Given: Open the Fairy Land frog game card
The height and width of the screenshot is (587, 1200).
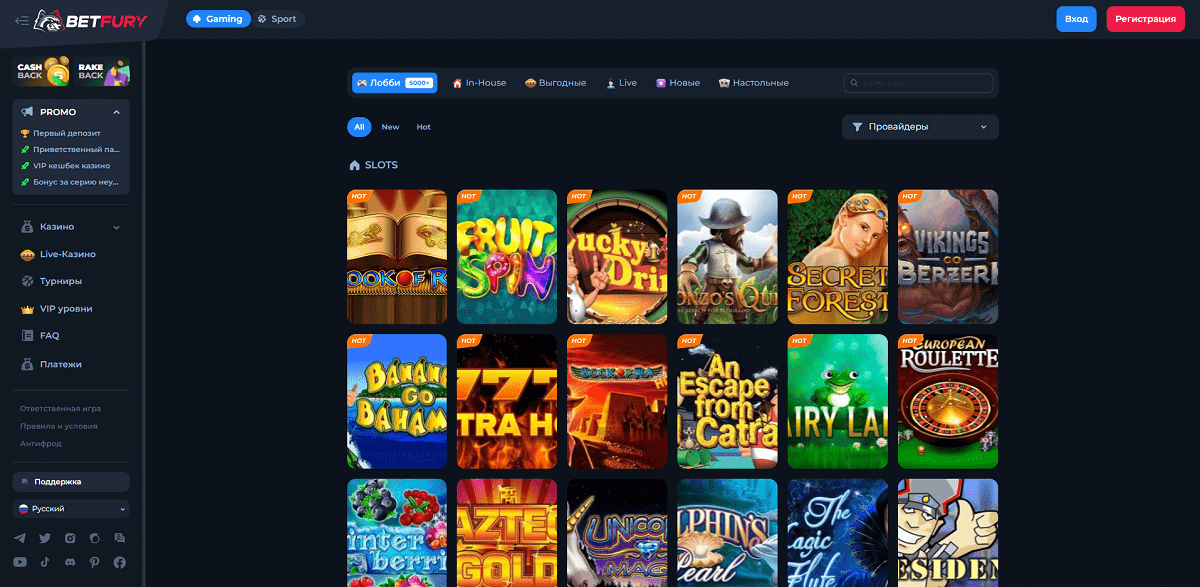Looking at the screenshot, I should pyautogui.click(x=838, y=401).
